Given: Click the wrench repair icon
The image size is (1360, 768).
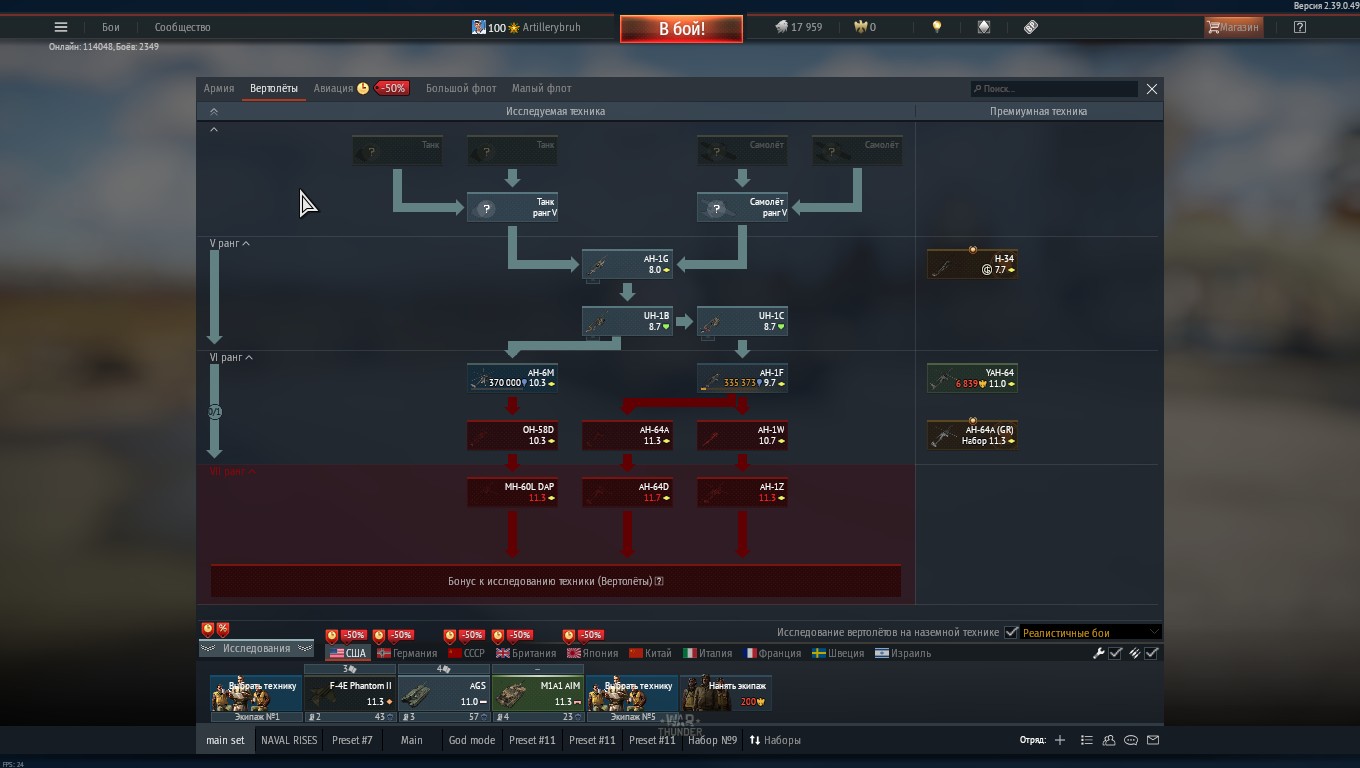Looking at the screenshot, I should click(1098, 653).
